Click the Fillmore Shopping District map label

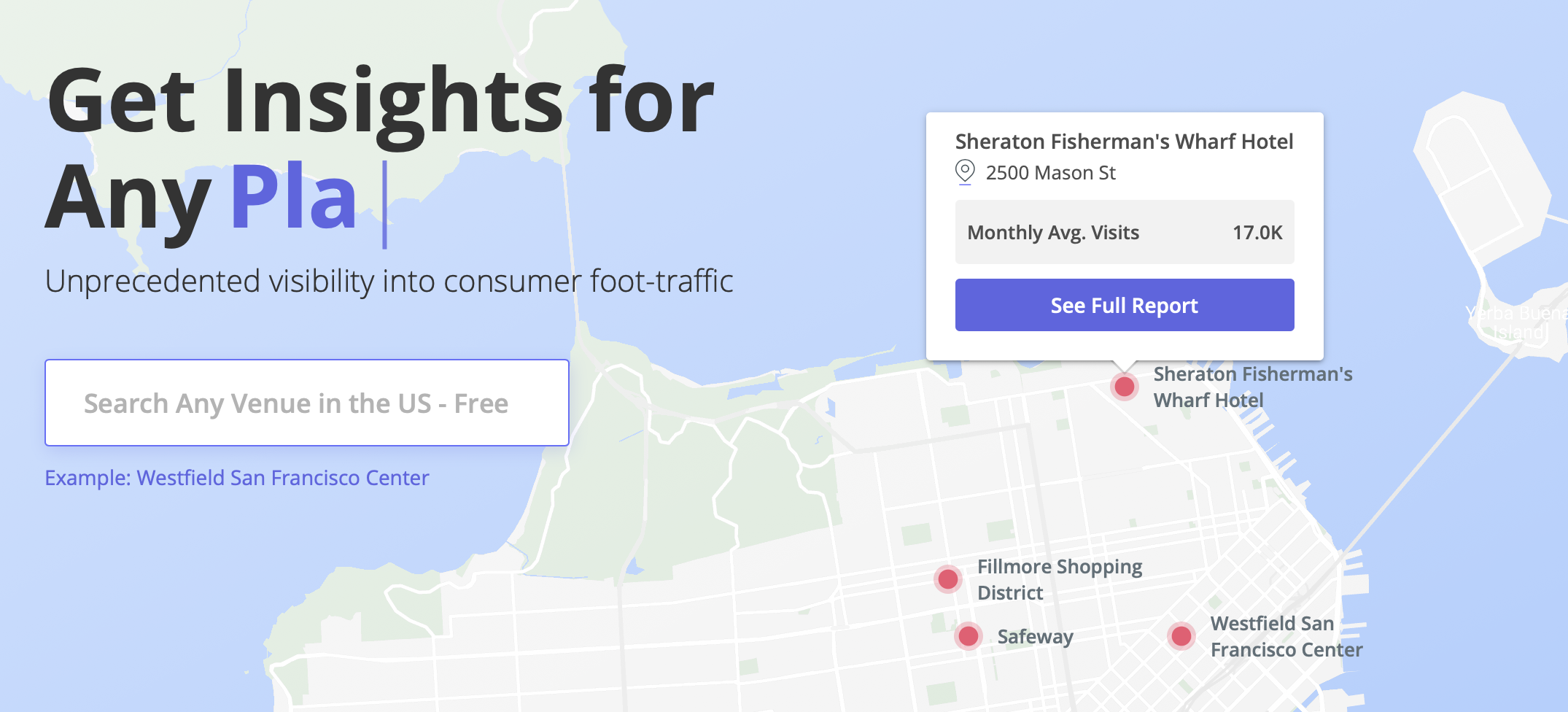tap(1060, 579)
